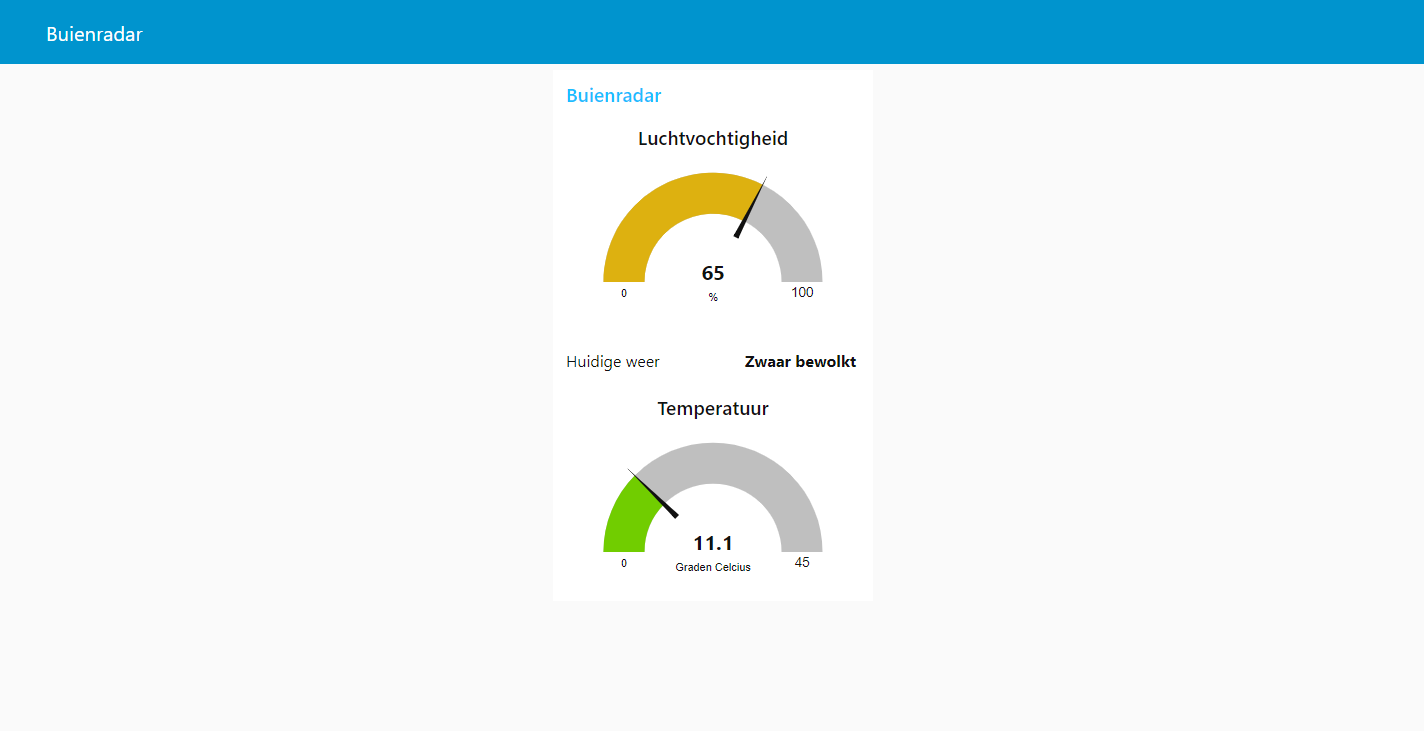This screenshot has height=731, width=1424.
Task: Click the Zwaar bewolkt weather value
Action: tap(800, 362)
